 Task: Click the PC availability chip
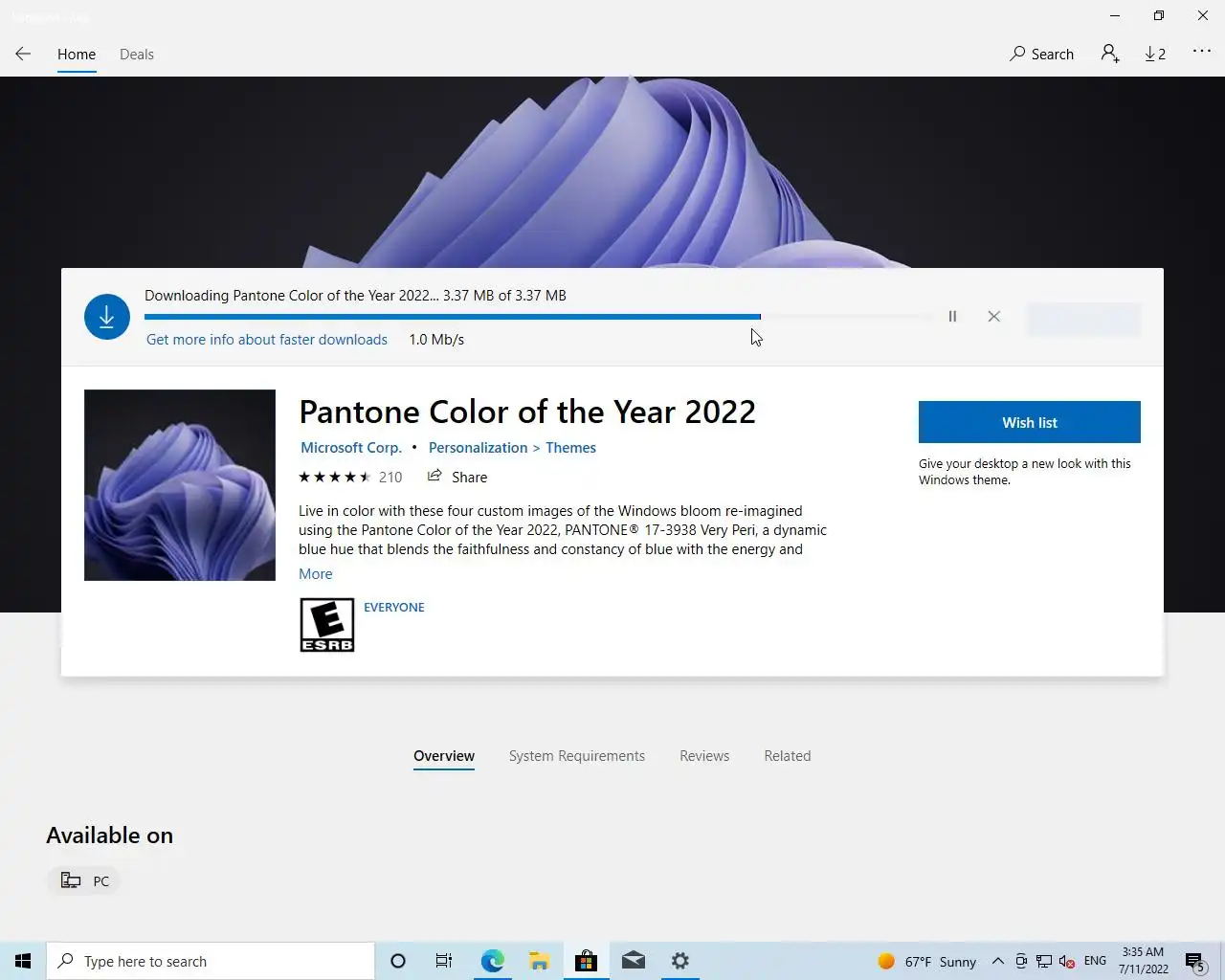tap(84, 880)
